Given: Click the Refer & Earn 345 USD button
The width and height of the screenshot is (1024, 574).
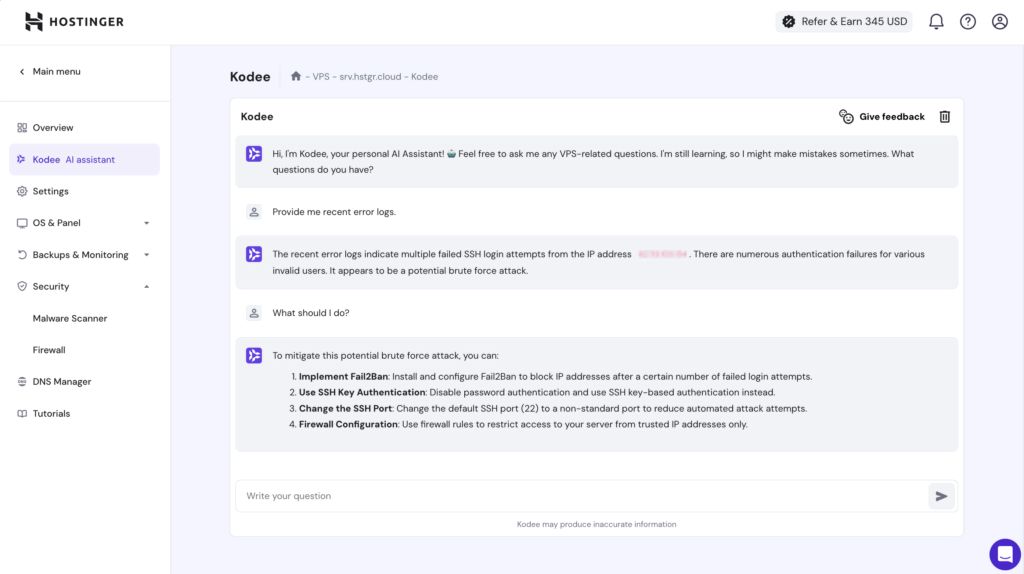Looking at the screenshot, I should [x=844, y=21].
